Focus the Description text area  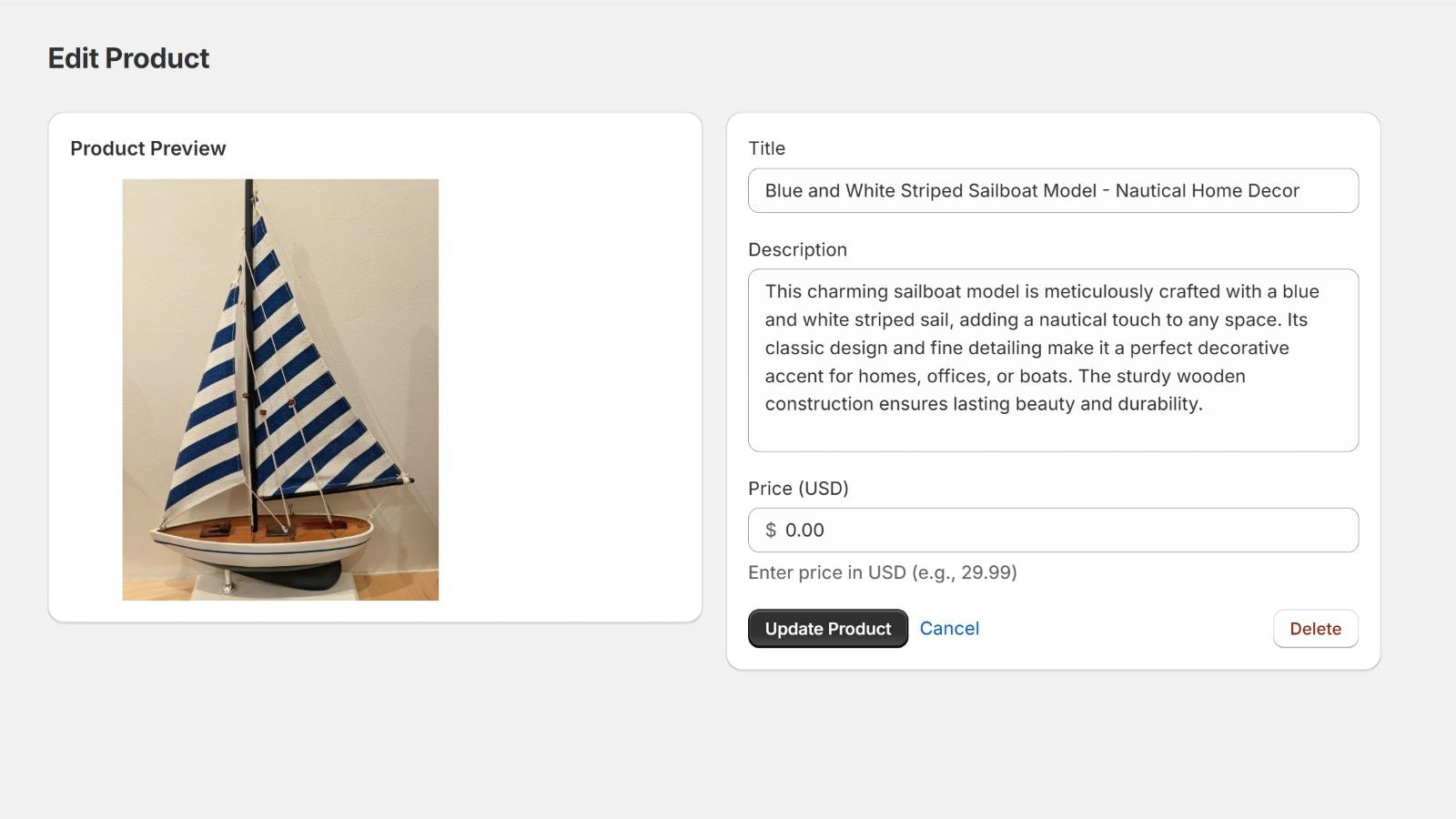pos(1052,360)
